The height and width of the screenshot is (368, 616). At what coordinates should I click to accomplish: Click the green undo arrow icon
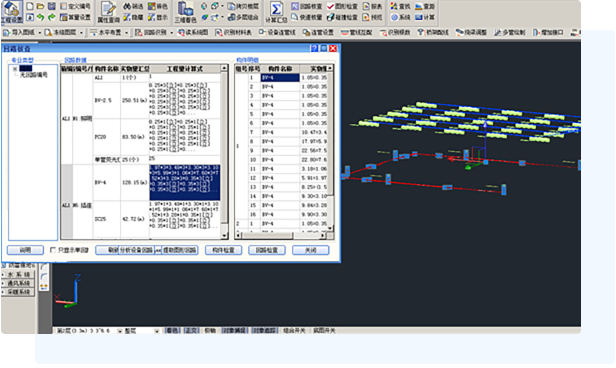40,17
